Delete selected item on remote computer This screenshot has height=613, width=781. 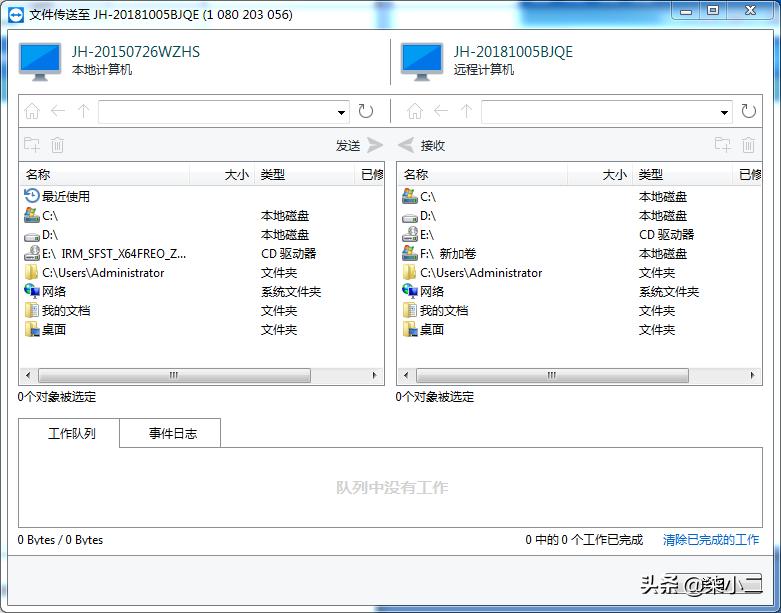click(x=748, y=145)
